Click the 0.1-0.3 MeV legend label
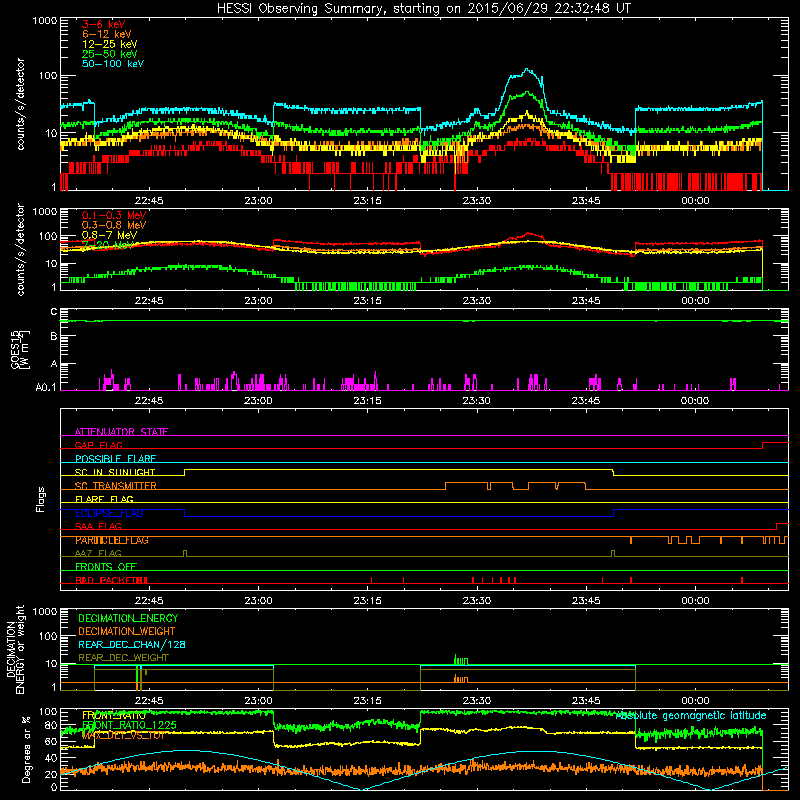800x800 pixels. click(114, 215)
